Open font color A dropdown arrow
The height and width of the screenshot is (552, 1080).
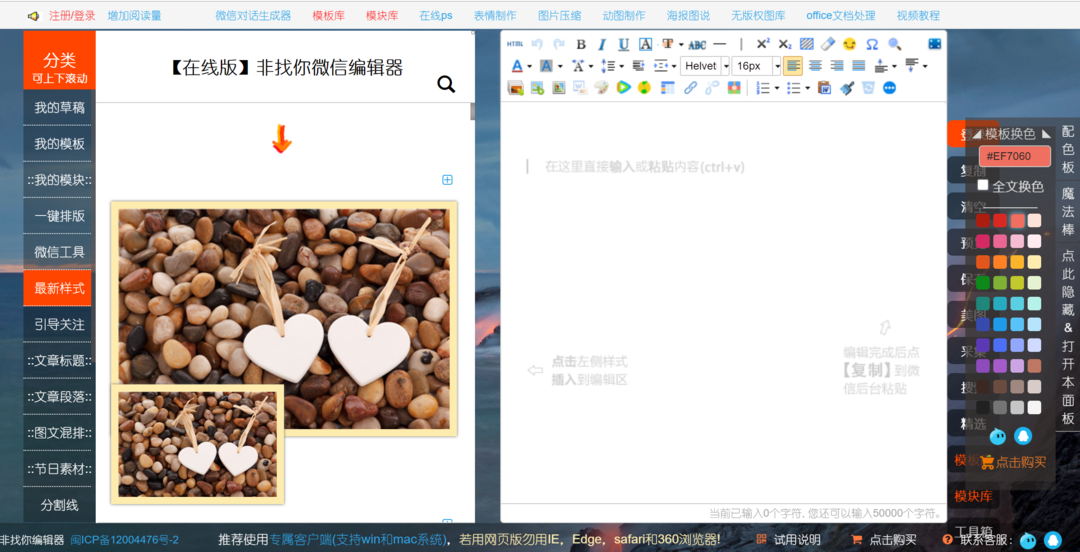pos(529,67)
